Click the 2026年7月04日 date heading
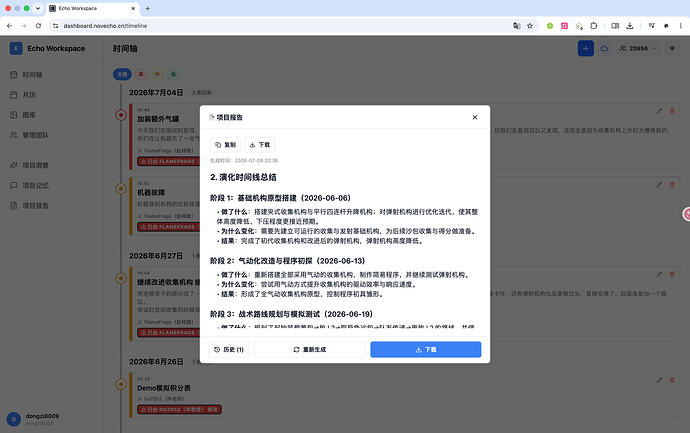 pyautogui.click(x=156, y=92)
